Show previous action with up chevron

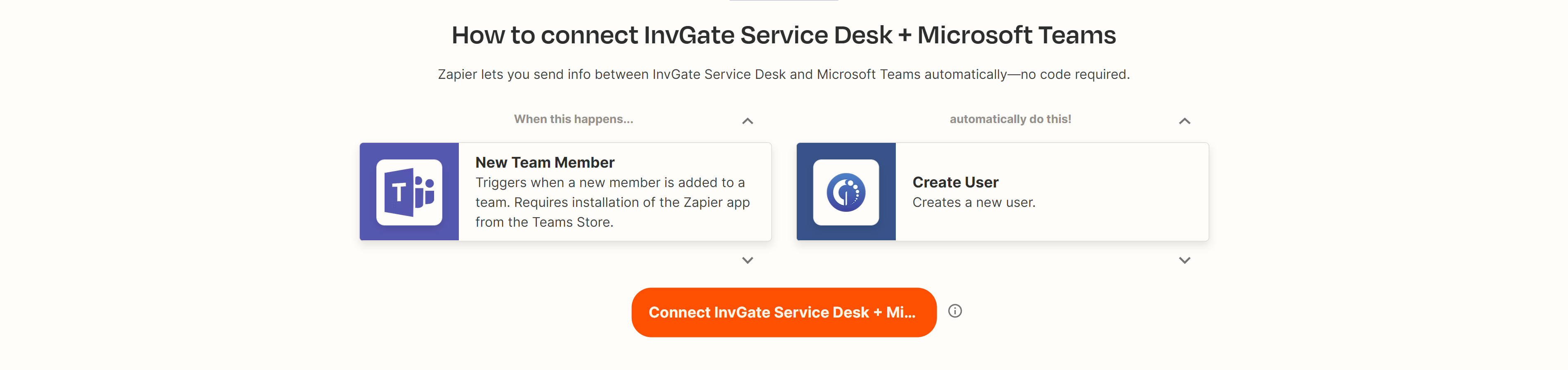pyautogui.click(x=1184, y=121)
